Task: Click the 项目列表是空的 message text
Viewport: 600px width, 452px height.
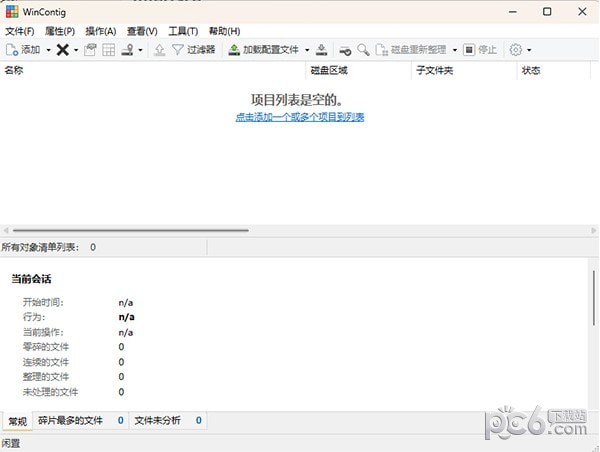Action: [297, 100]
